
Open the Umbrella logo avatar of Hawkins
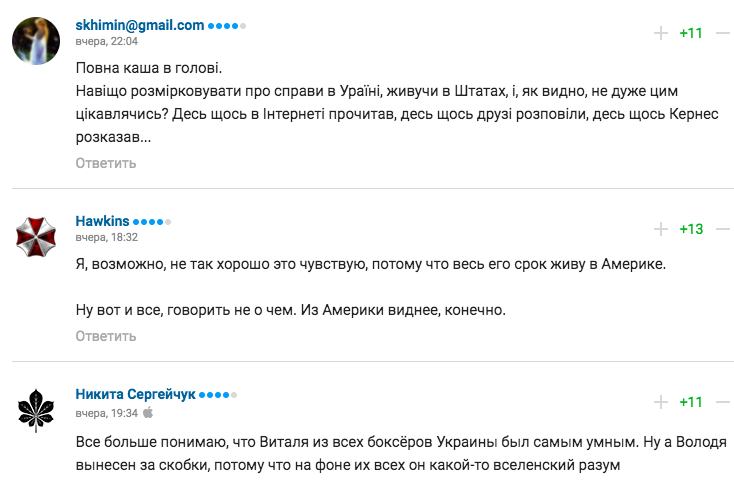click(36, 237)
